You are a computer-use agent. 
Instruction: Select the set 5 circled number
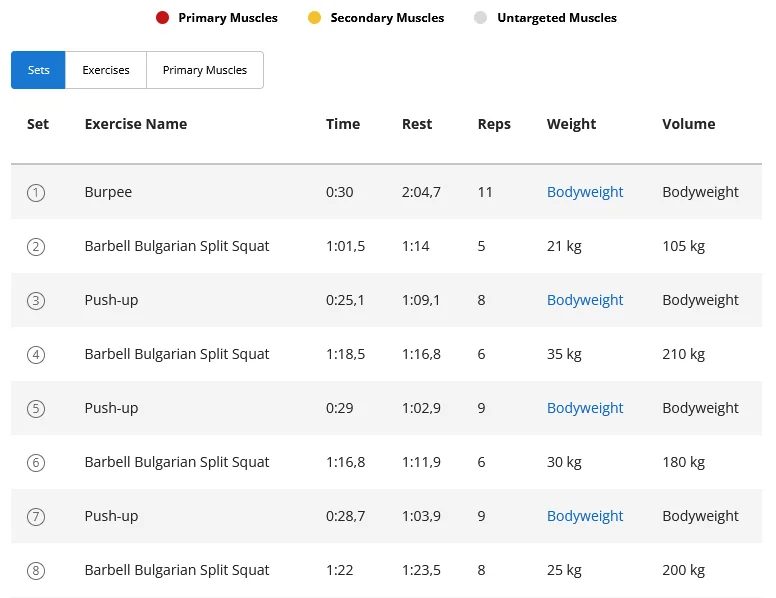(36, 409)
